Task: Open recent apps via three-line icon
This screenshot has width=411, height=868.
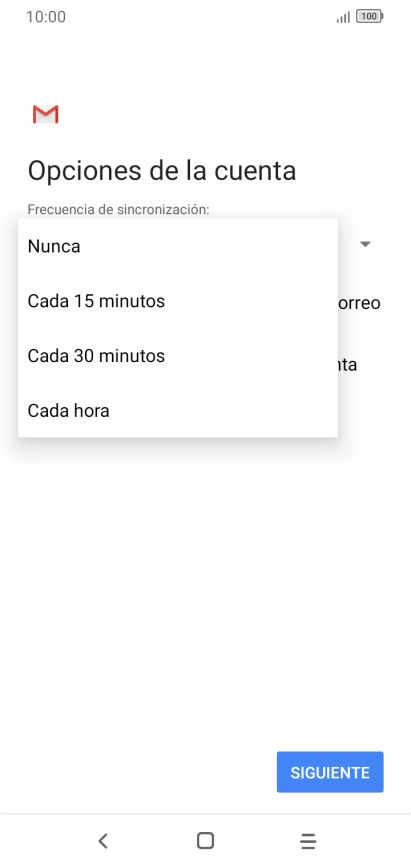Action: [x=308, y=841]
